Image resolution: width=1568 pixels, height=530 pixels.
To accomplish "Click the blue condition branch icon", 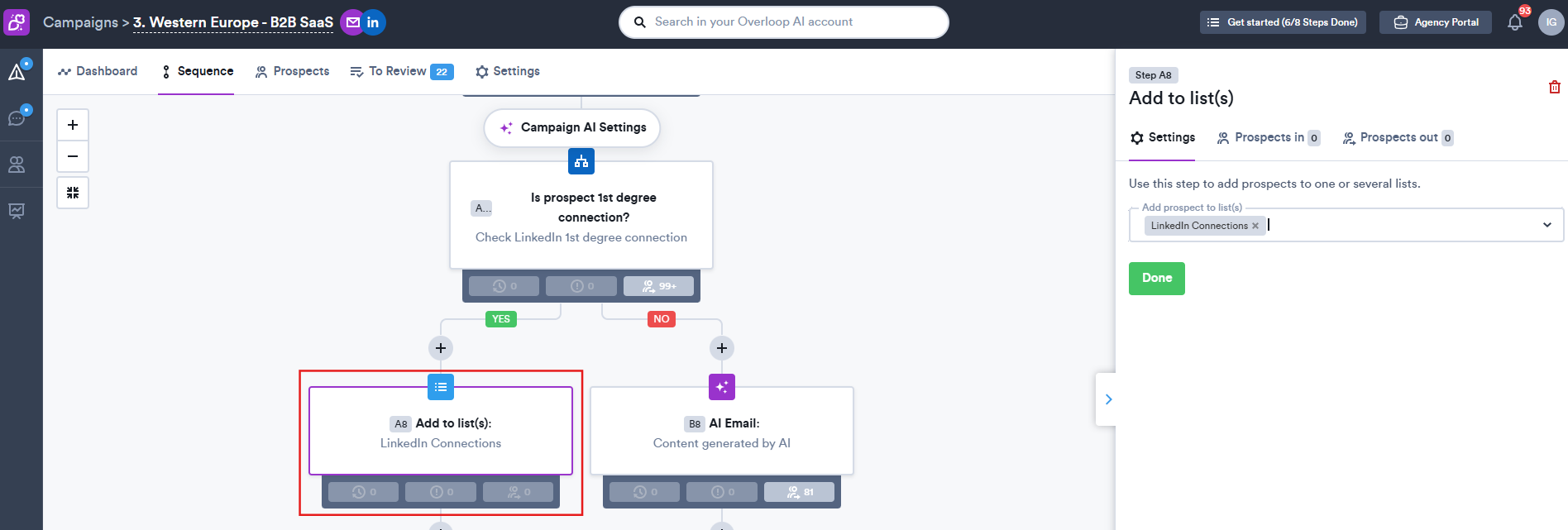I will coord(581,161).
